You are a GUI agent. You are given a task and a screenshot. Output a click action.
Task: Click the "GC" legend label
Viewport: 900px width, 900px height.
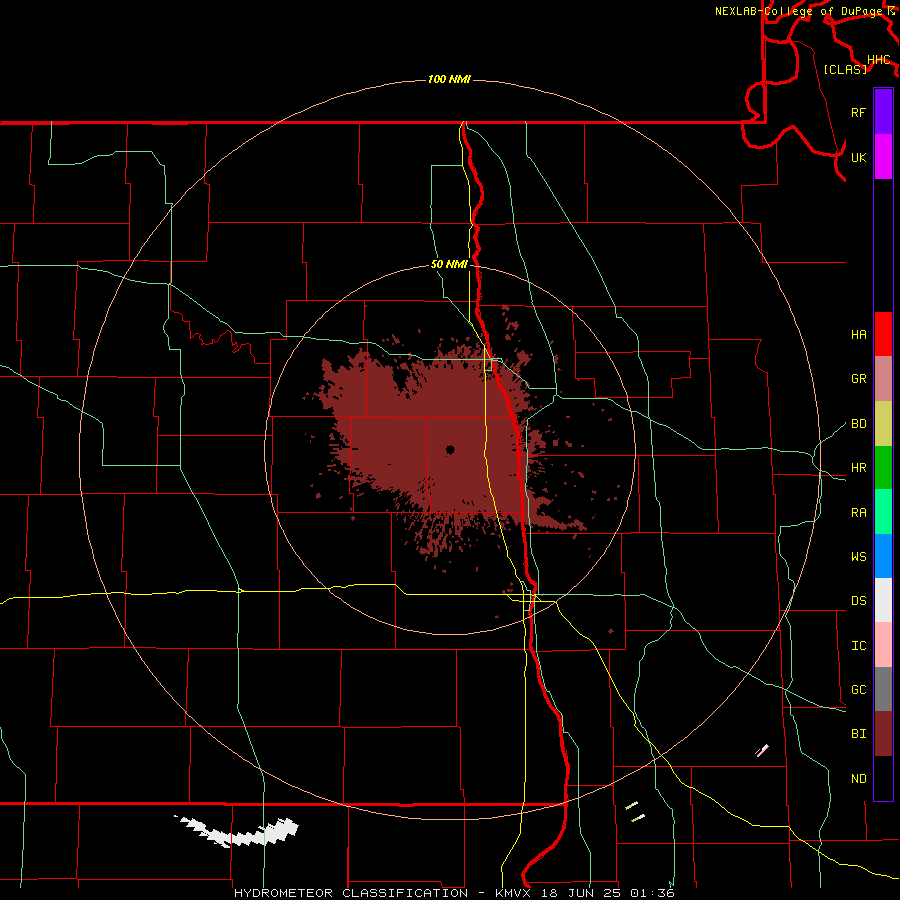(x=858, y=689)
